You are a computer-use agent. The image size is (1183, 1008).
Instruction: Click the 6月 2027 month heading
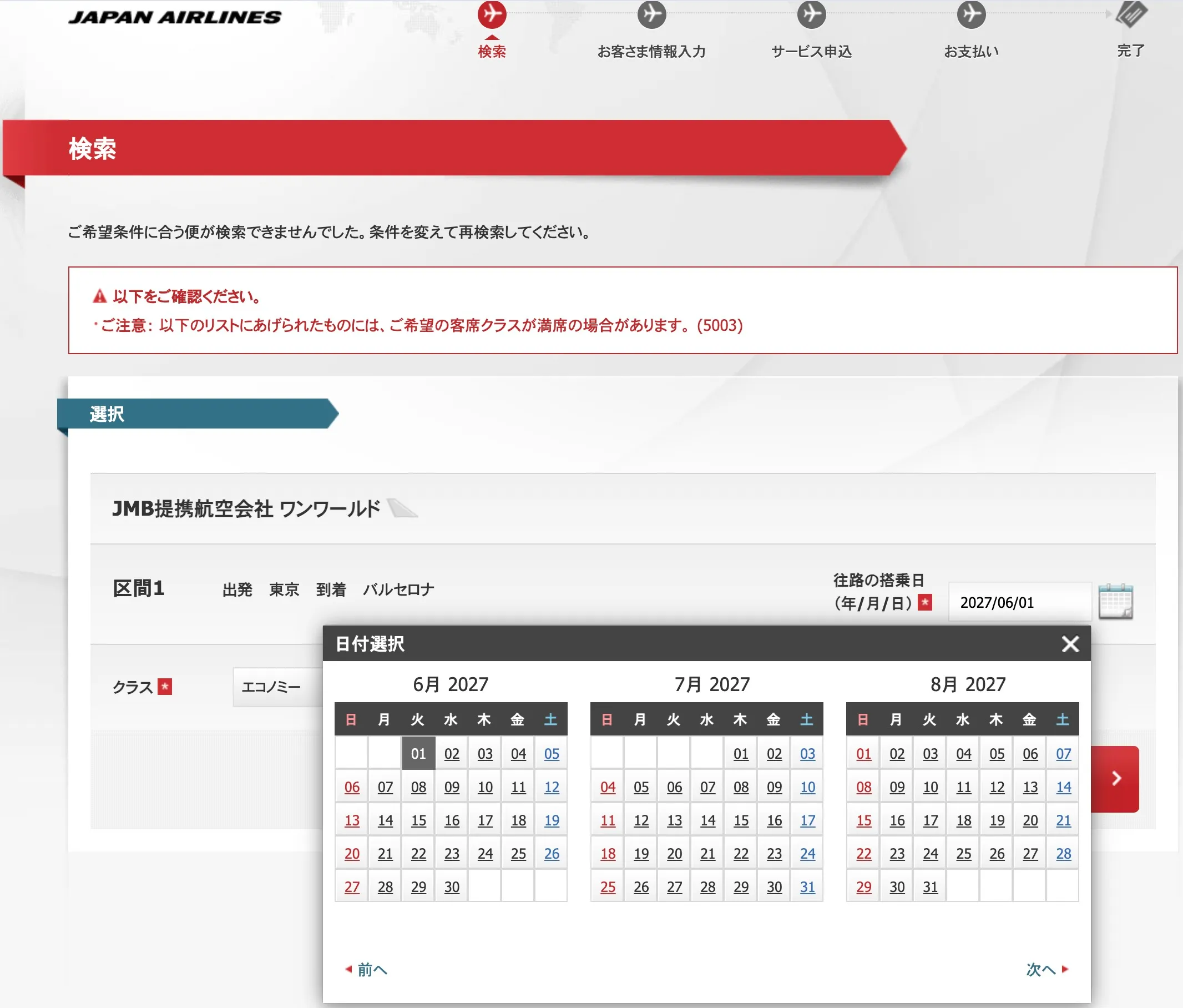coord(451,684)
